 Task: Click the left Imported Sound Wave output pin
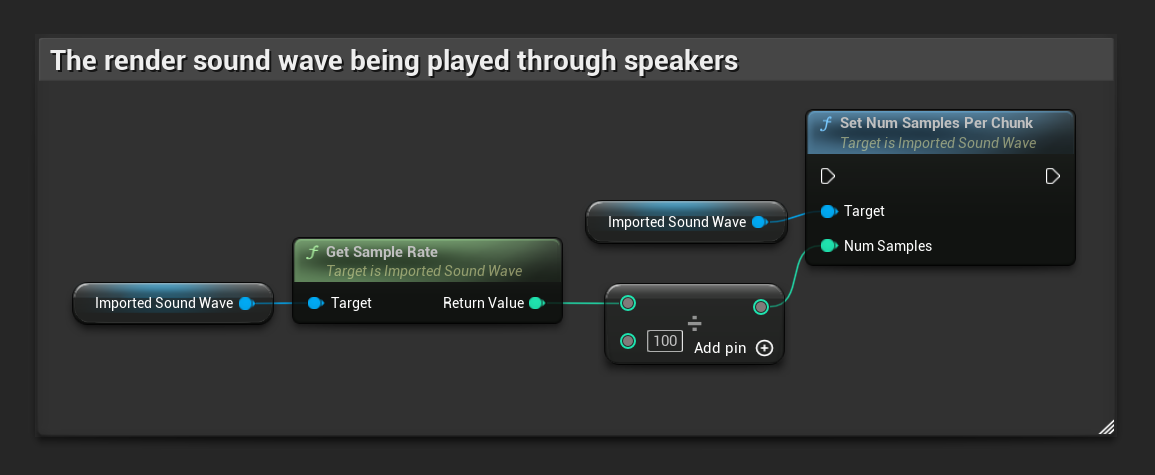click(246, 303)
